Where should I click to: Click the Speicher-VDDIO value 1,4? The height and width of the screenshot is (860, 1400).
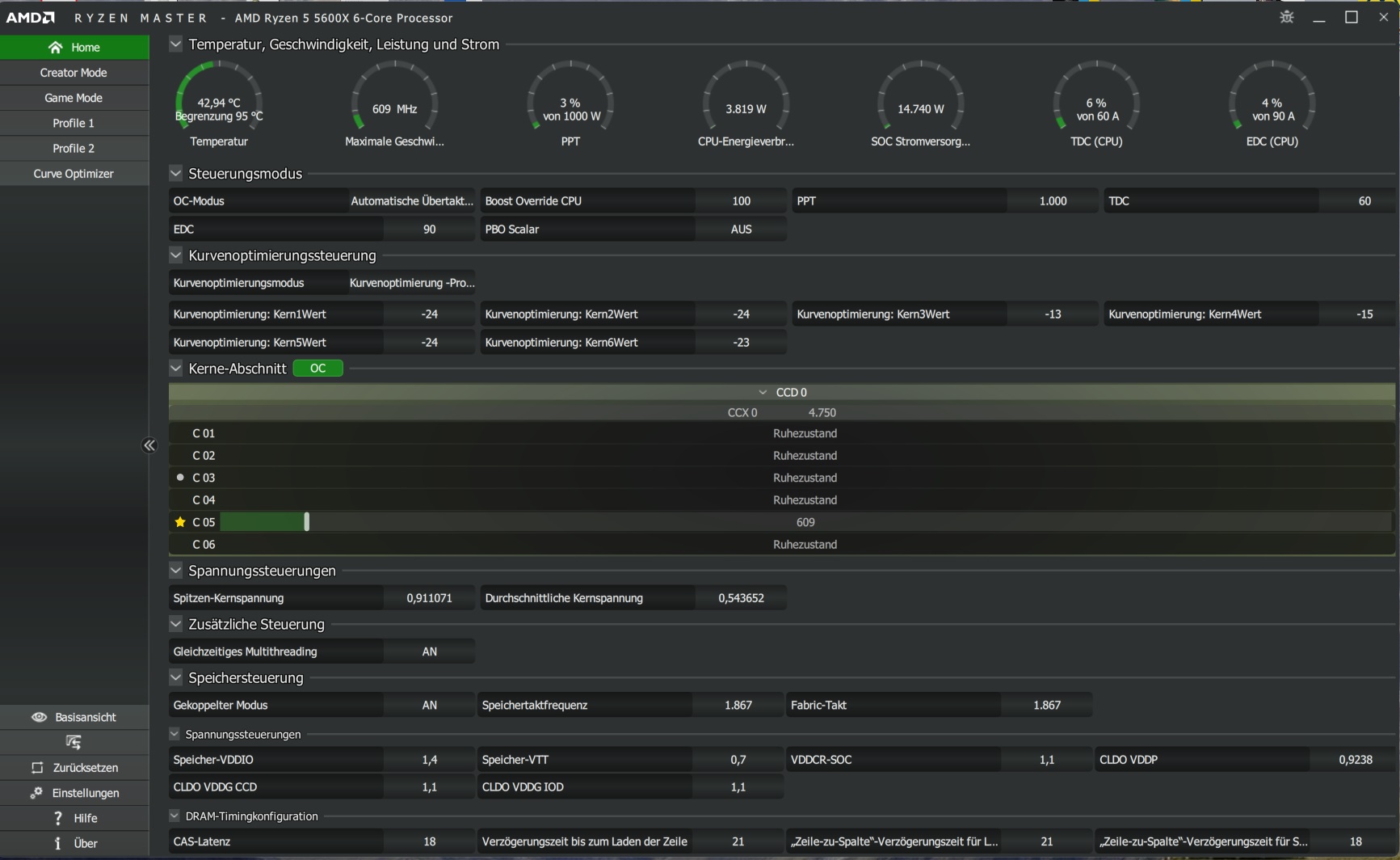(x=429, y=759)
